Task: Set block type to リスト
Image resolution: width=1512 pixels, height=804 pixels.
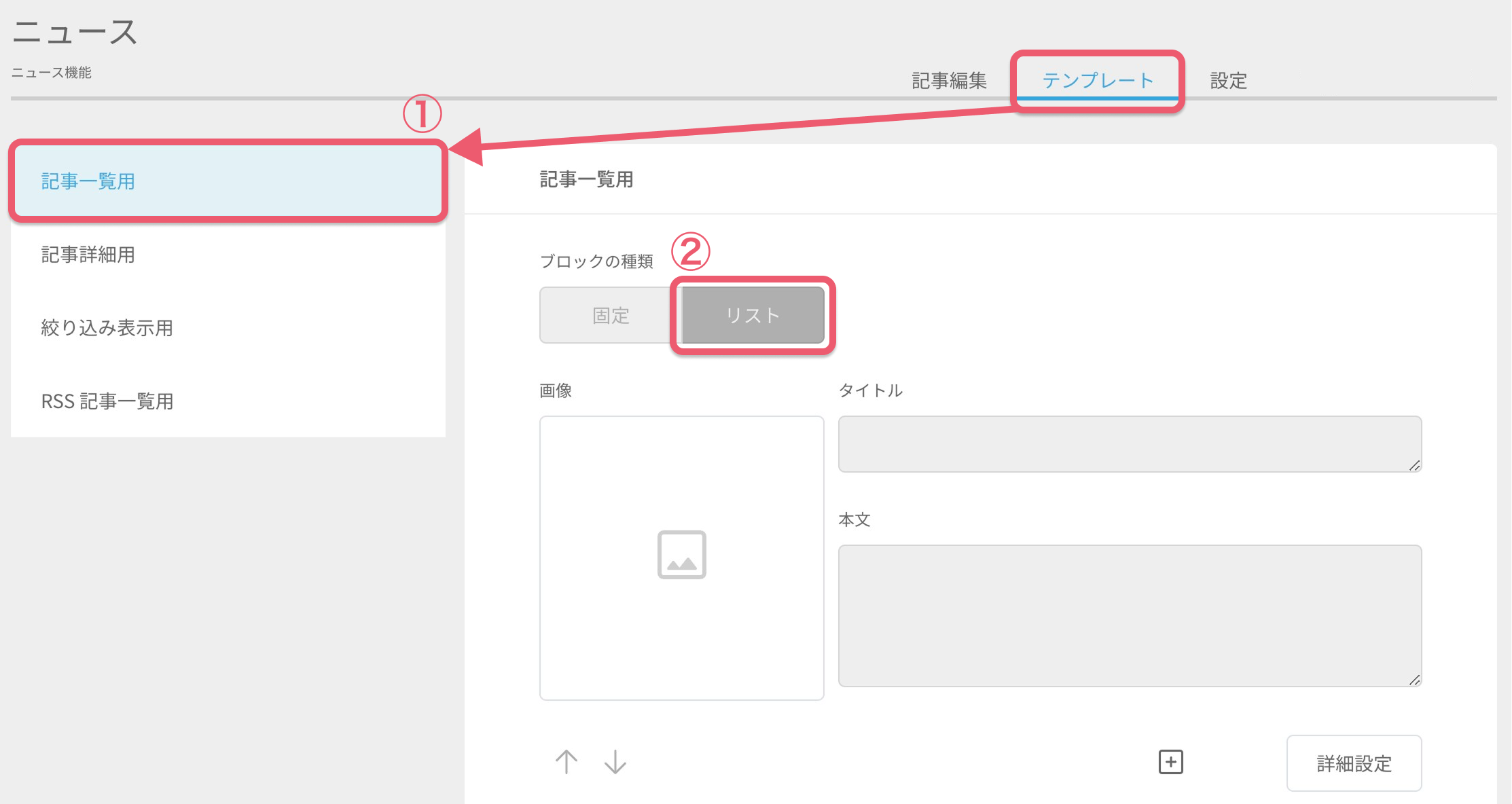Action: [753, 315]
